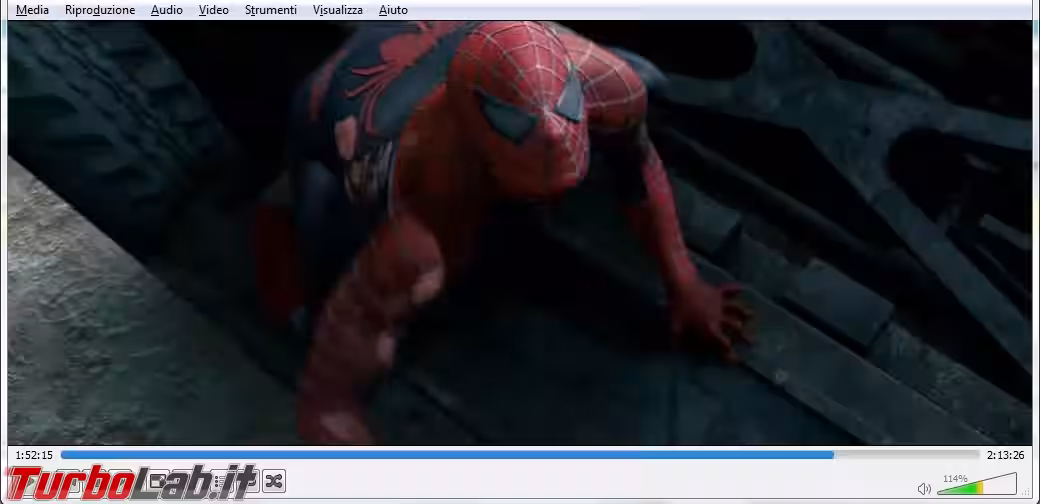Click the elapsed time 1:52:15
1040x504 pixels.
pos(34,455)
